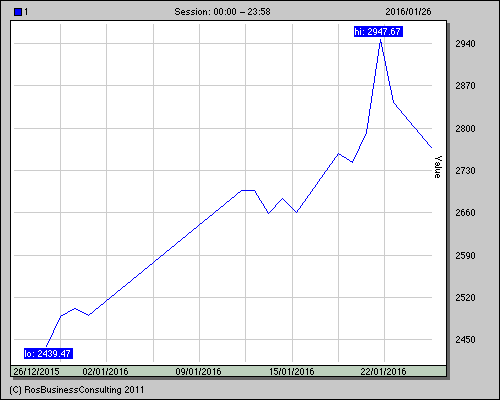Click the hi: 2947.67 marker label
This screenshot has width=500, height=400.
click(378, 32)
